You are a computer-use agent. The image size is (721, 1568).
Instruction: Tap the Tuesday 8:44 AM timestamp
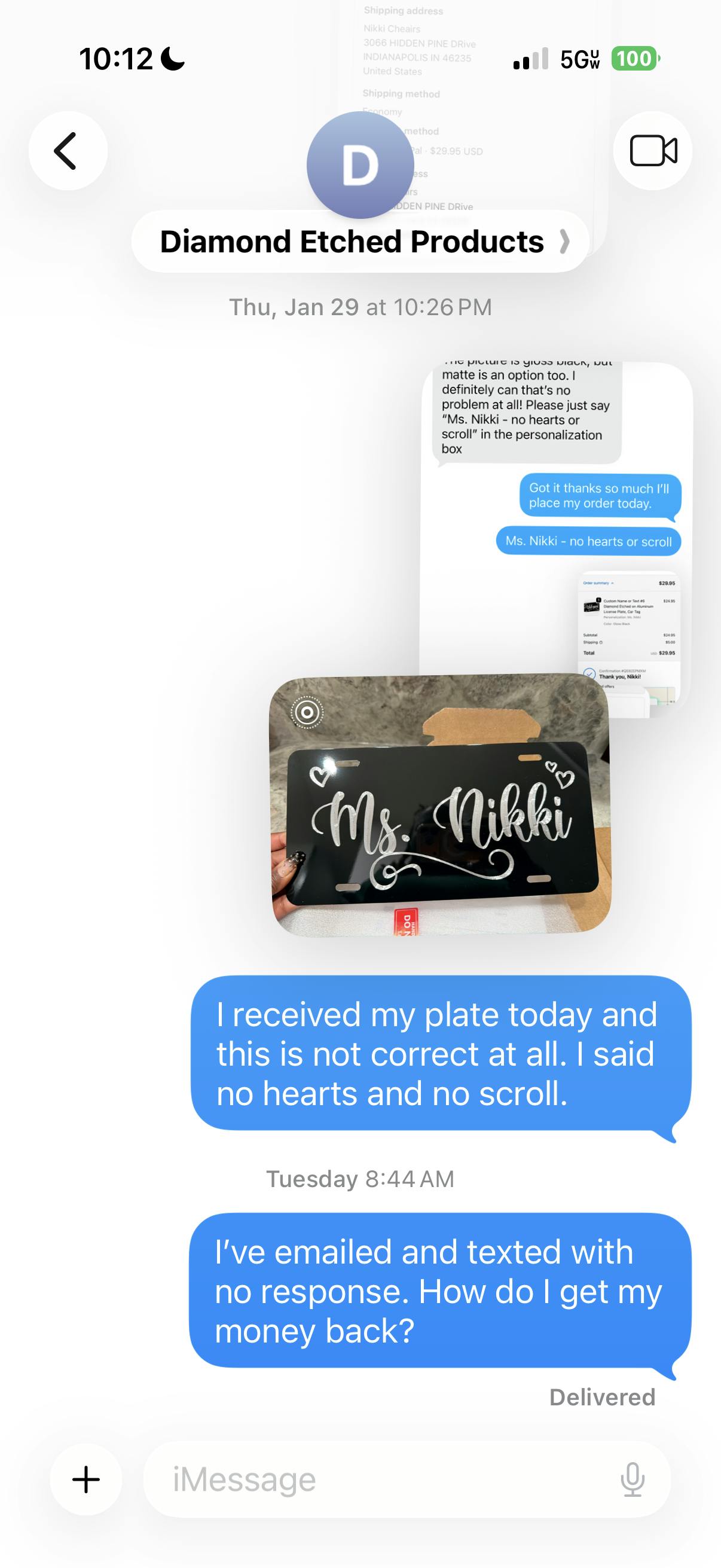360,1179
